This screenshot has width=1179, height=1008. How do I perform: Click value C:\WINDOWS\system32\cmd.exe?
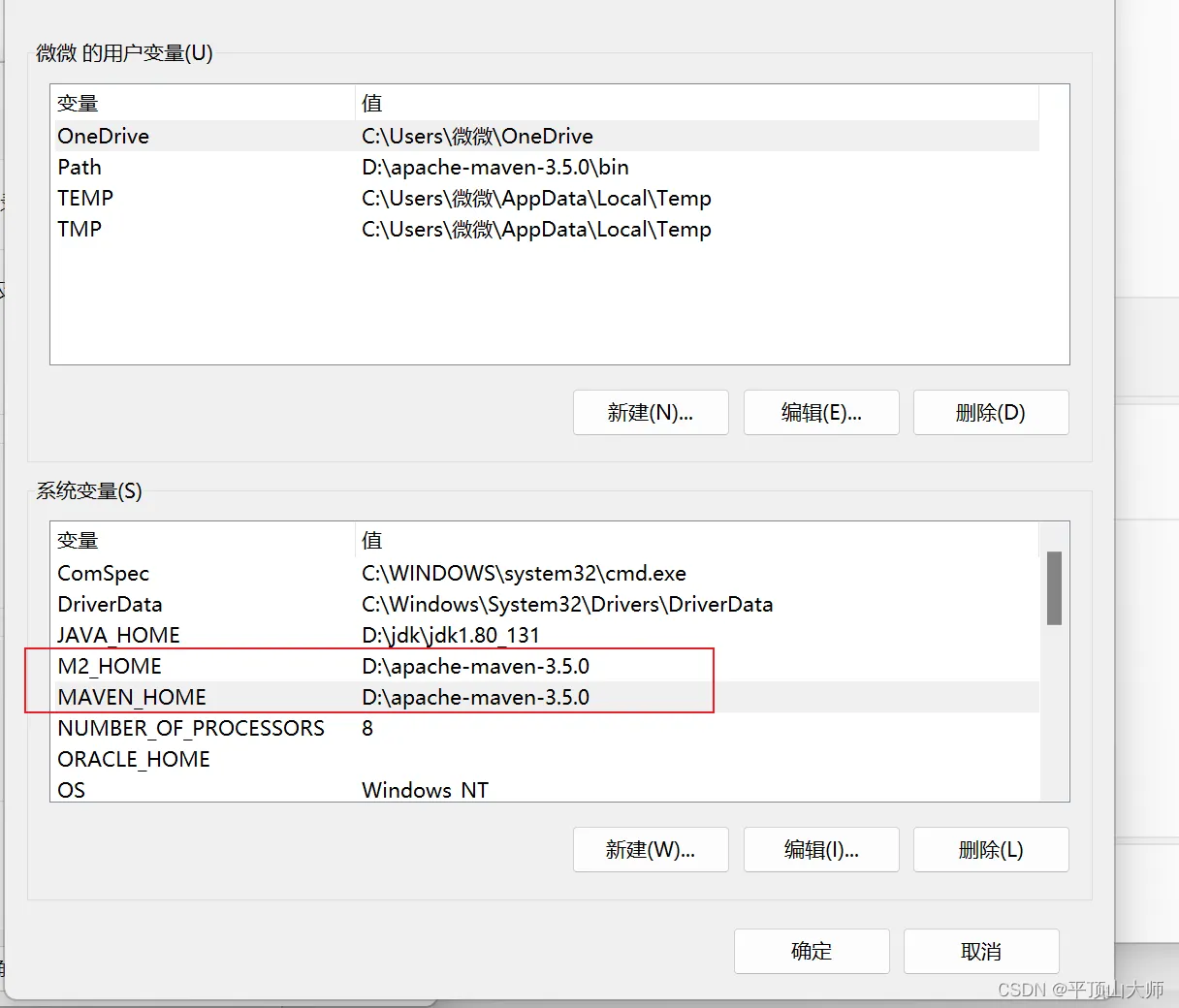tap(524, 573)
